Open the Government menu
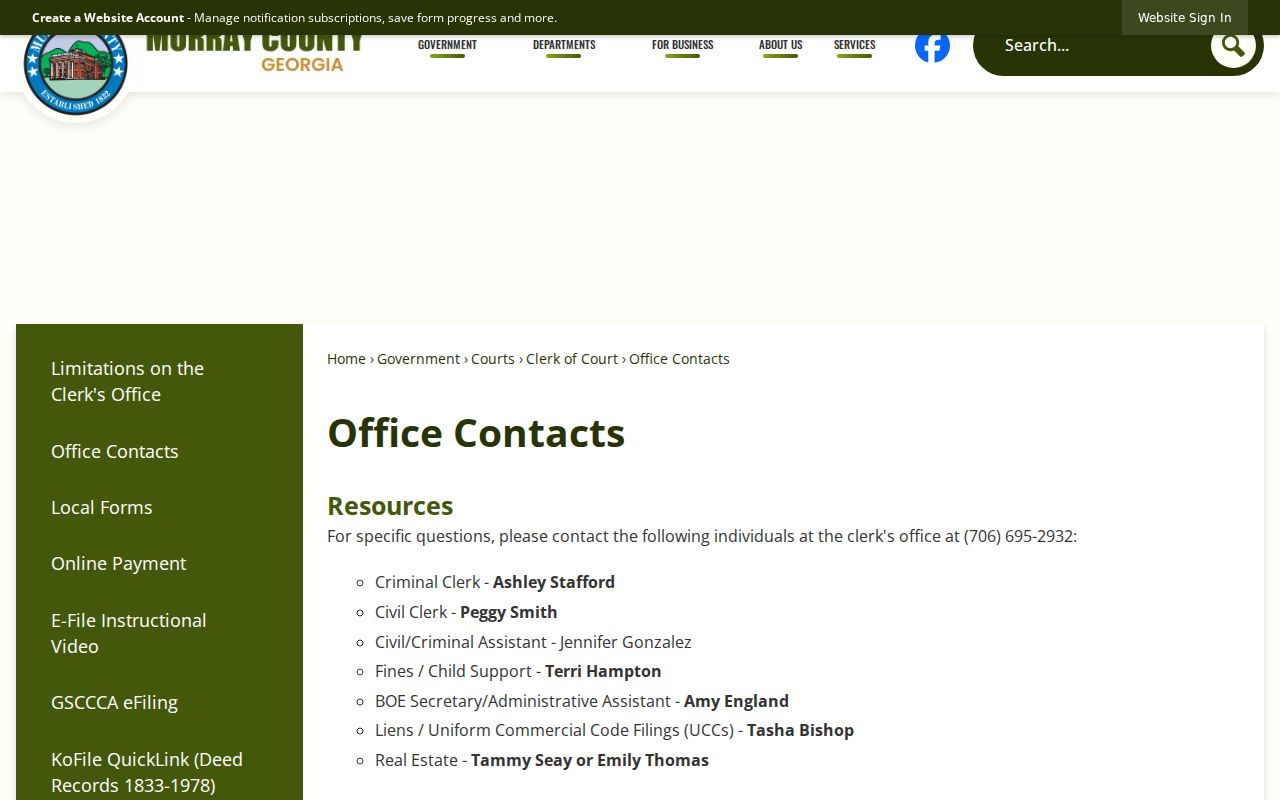The width and height of the screenshot is (1280, 800). point(447,45)
